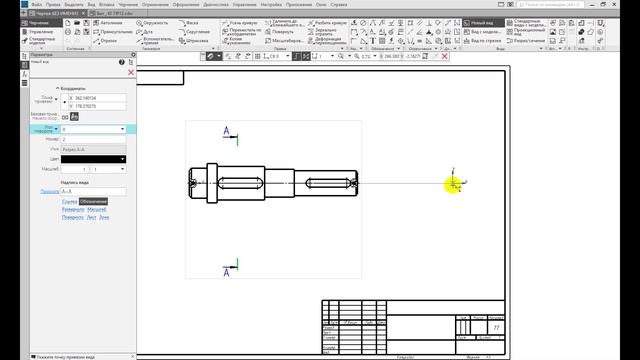Select the Прямоугольник tool

tap(113, 31)
